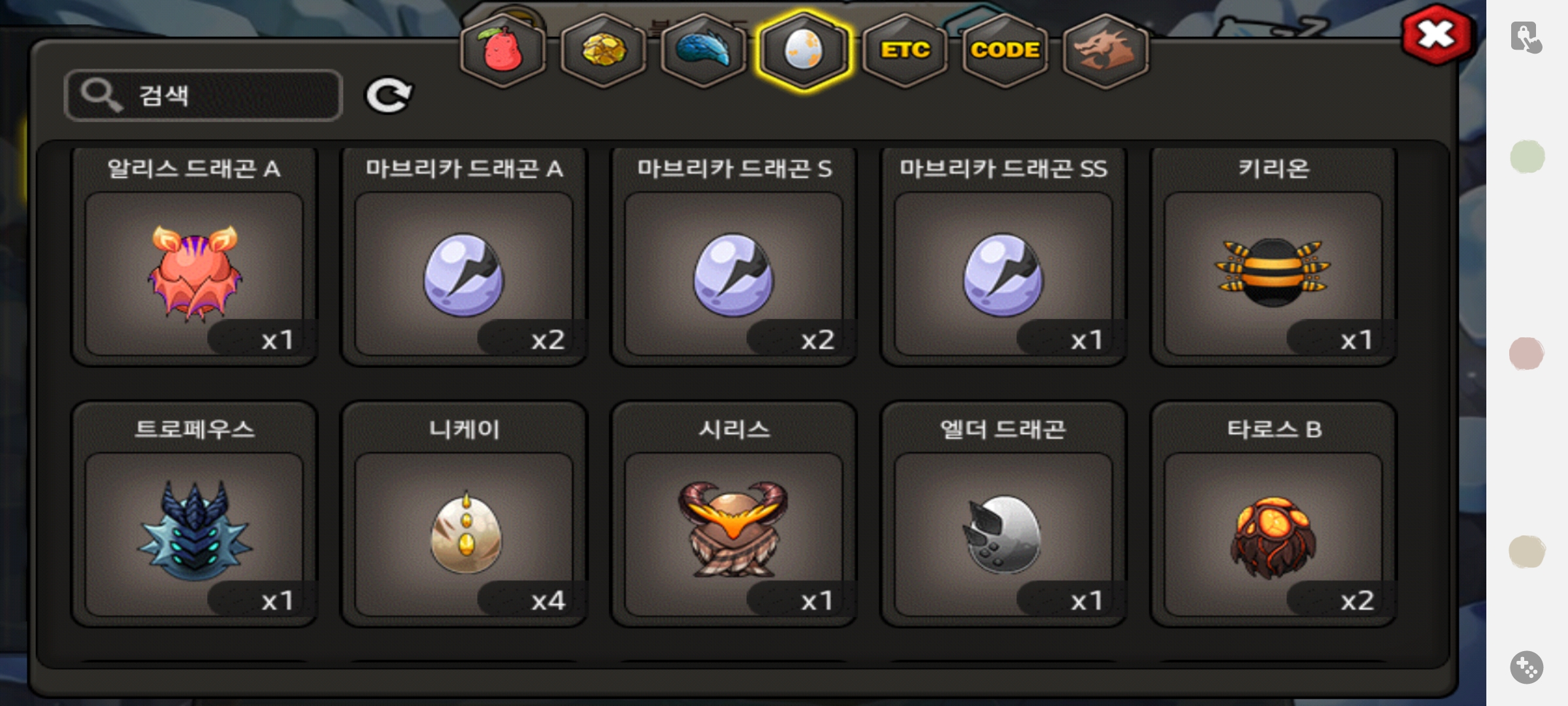Viewport: 1568px width, 706px height.
Task: Select the 마브리카 드래곤 SS egg
Action: coord(1003,257)
